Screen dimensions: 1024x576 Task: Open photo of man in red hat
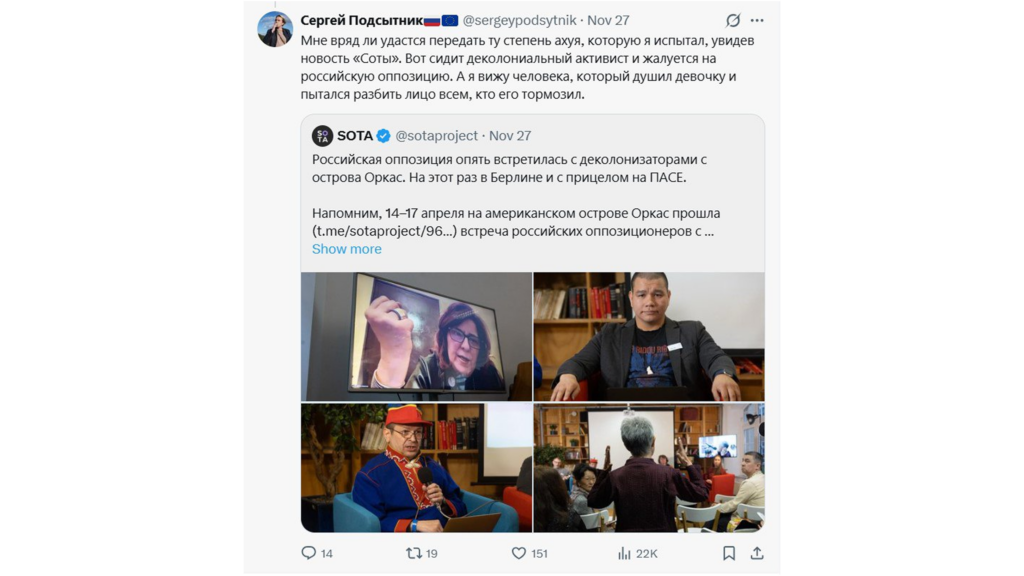pos(417,468)
